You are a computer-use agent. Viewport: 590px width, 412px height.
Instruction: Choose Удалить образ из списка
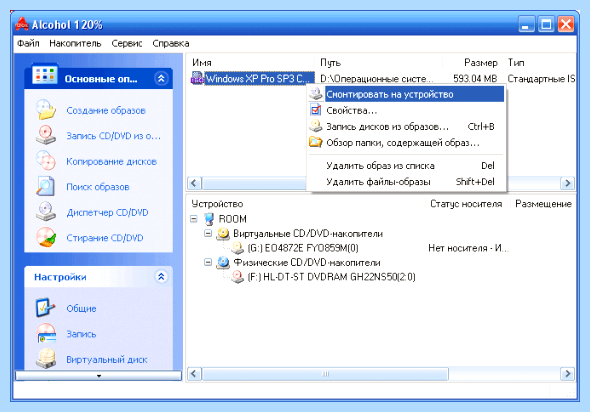[406, 166]
